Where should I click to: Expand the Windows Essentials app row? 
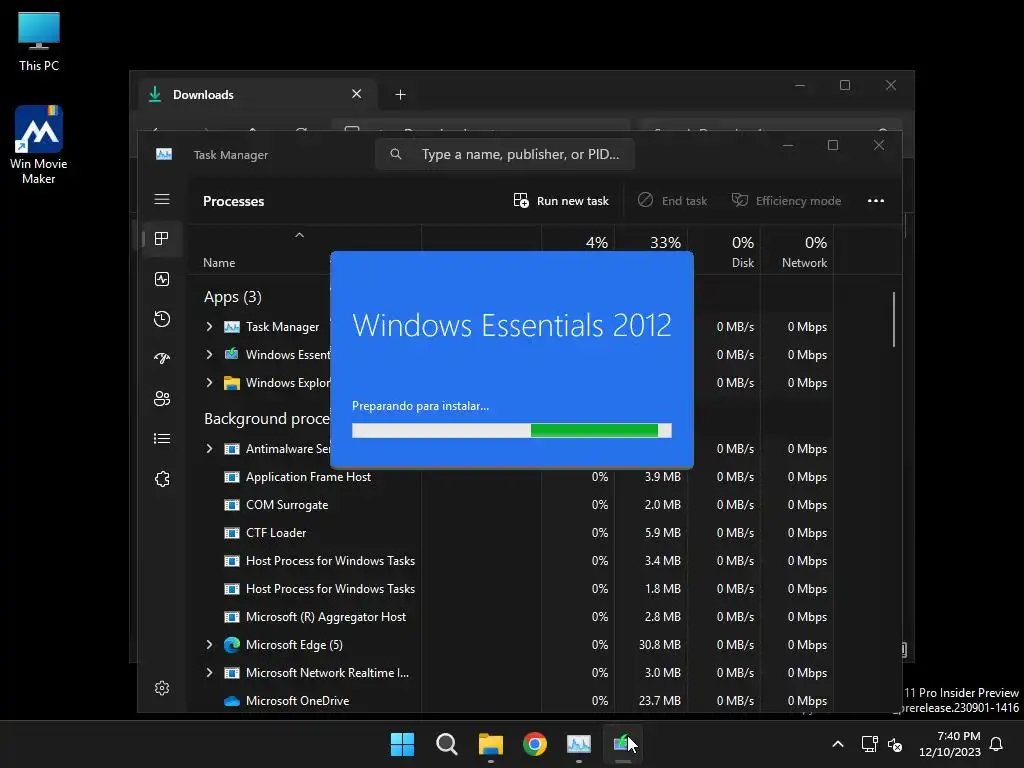pyautogui.click(x=209, y=355)
